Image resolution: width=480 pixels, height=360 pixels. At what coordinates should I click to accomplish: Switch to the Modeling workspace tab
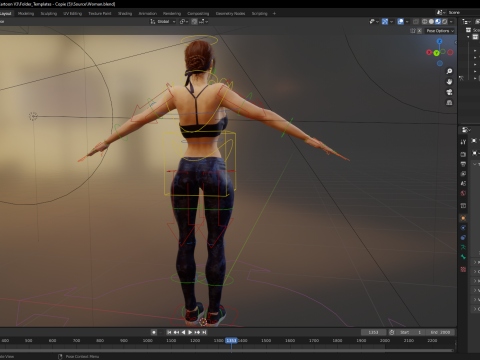click(26, 14)
